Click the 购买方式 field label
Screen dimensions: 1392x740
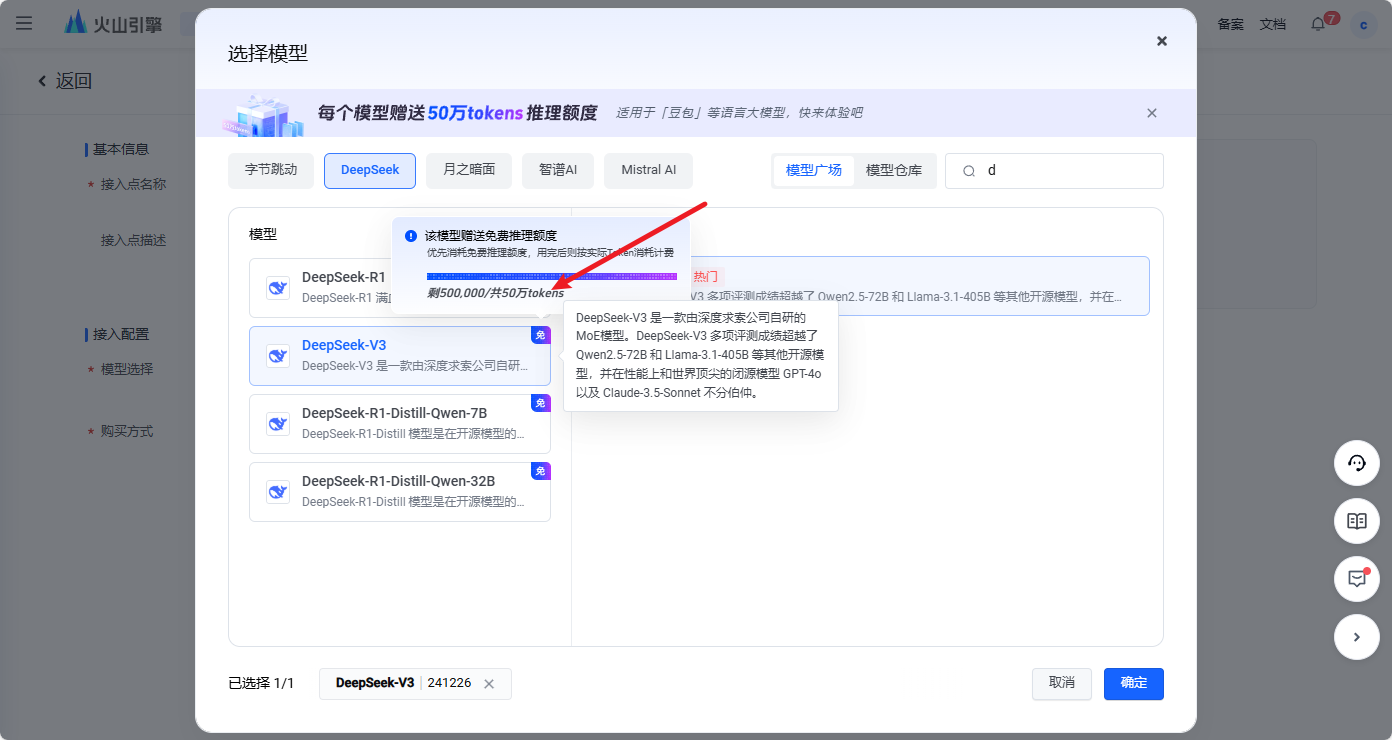127,431
